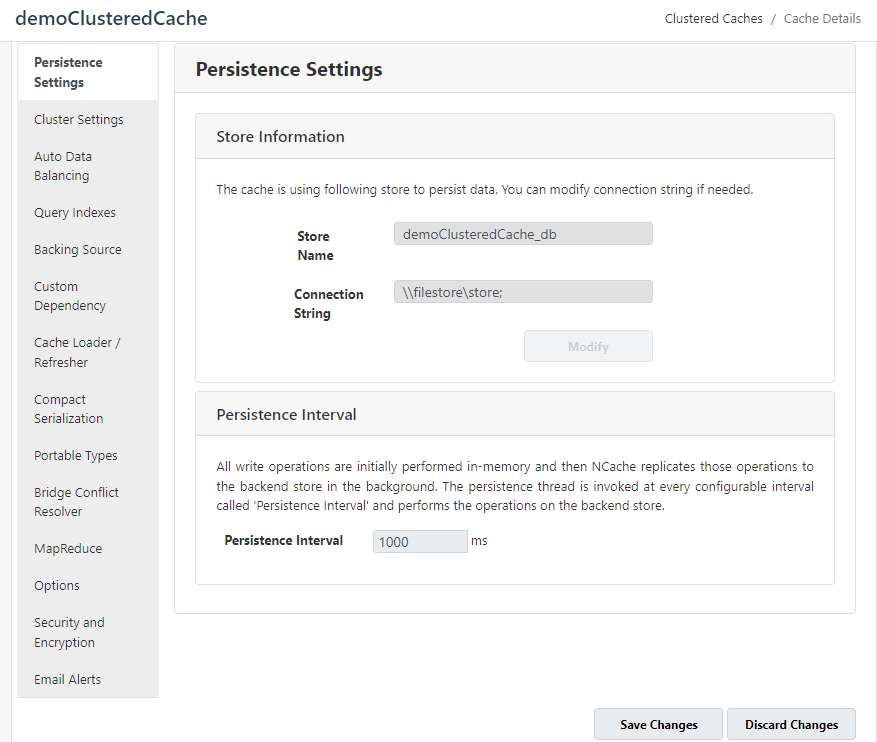Click the 'Store Name' field label

click(x=315, y=245)
